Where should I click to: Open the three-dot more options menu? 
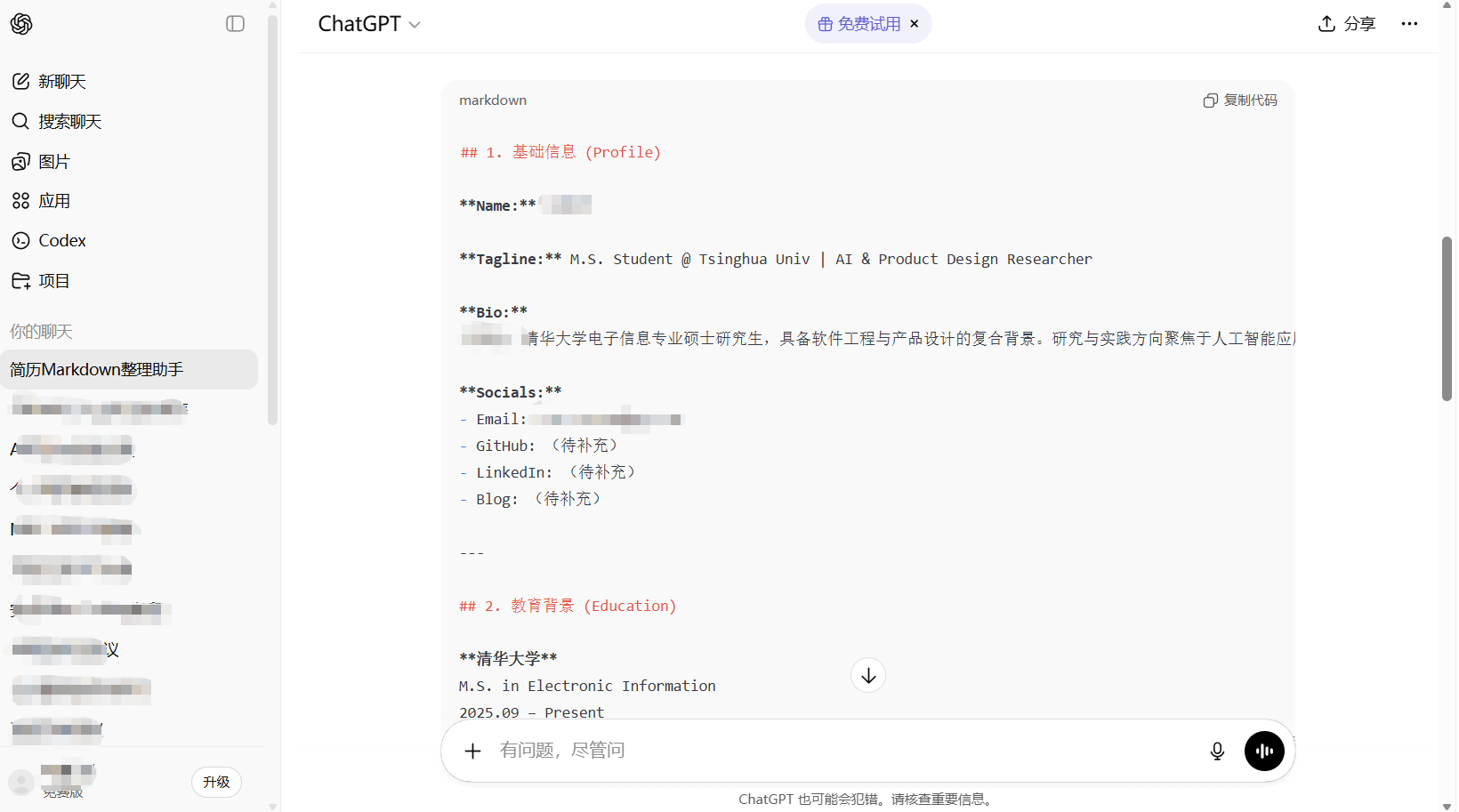(1409, 24)
